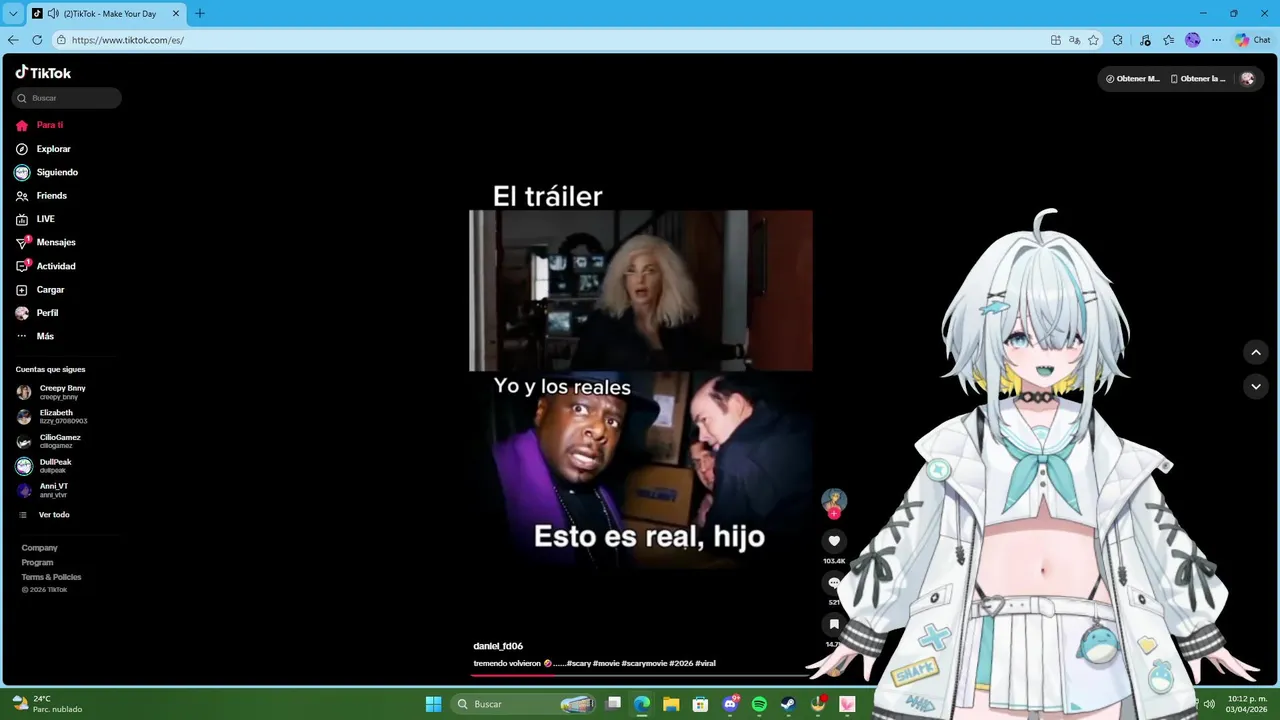Open the LIVE section
The height and width of the screenshot is (720, 1280).
tap(35, 219)
